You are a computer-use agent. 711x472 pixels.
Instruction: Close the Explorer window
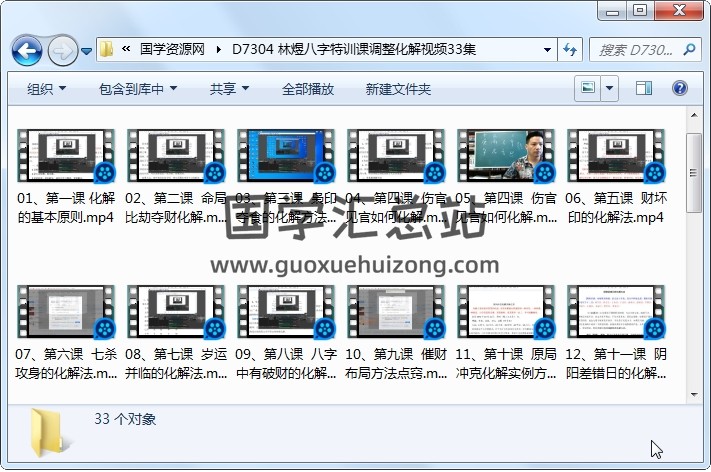point(679,11)
